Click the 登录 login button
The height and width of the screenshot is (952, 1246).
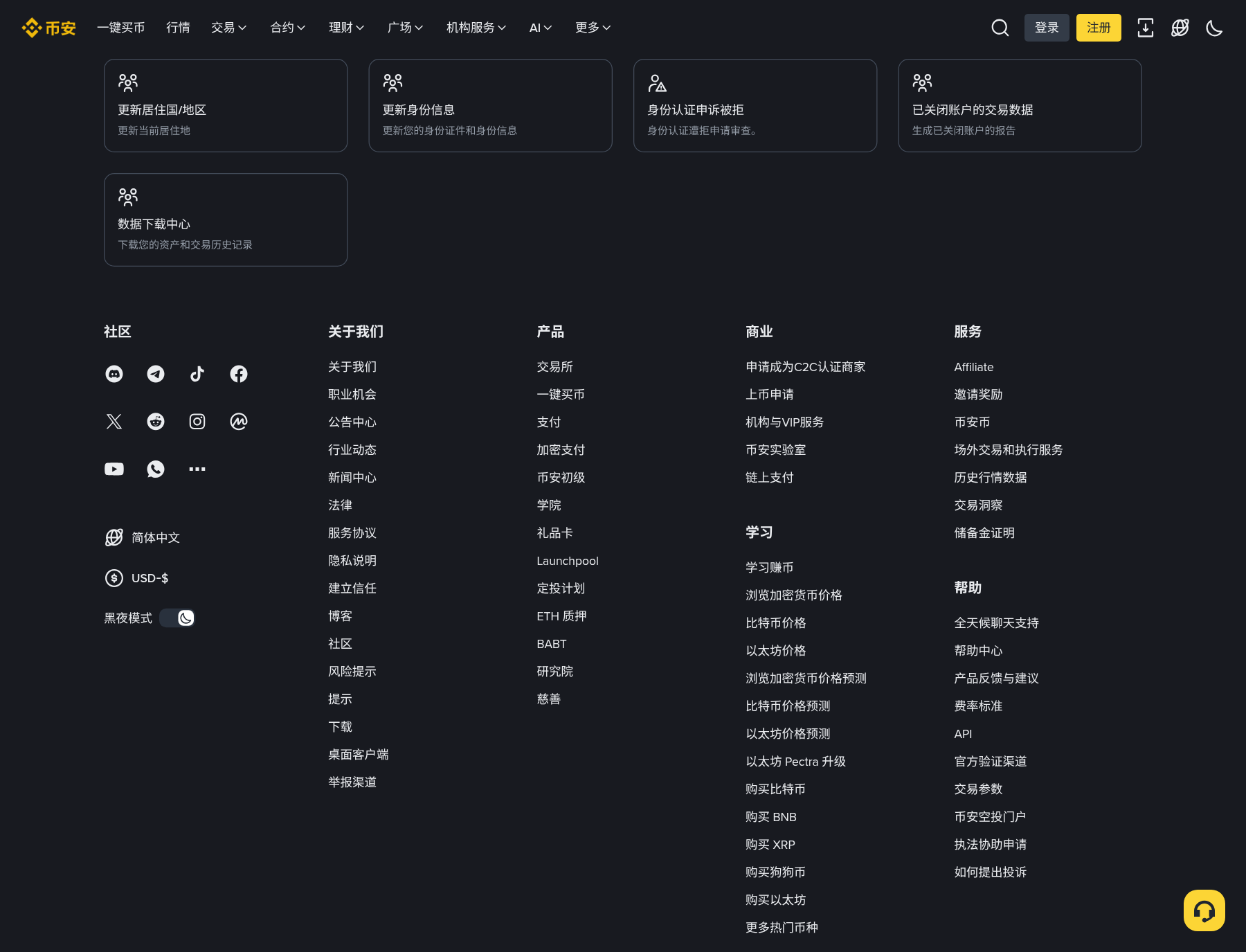(1047, 28)
